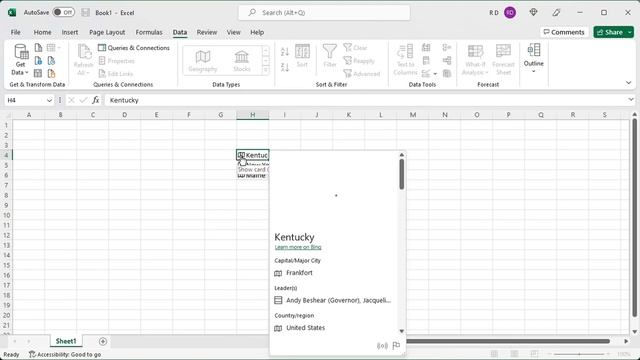
Task: Click the Reapply filter command
Action: click(x=359, y=61)
